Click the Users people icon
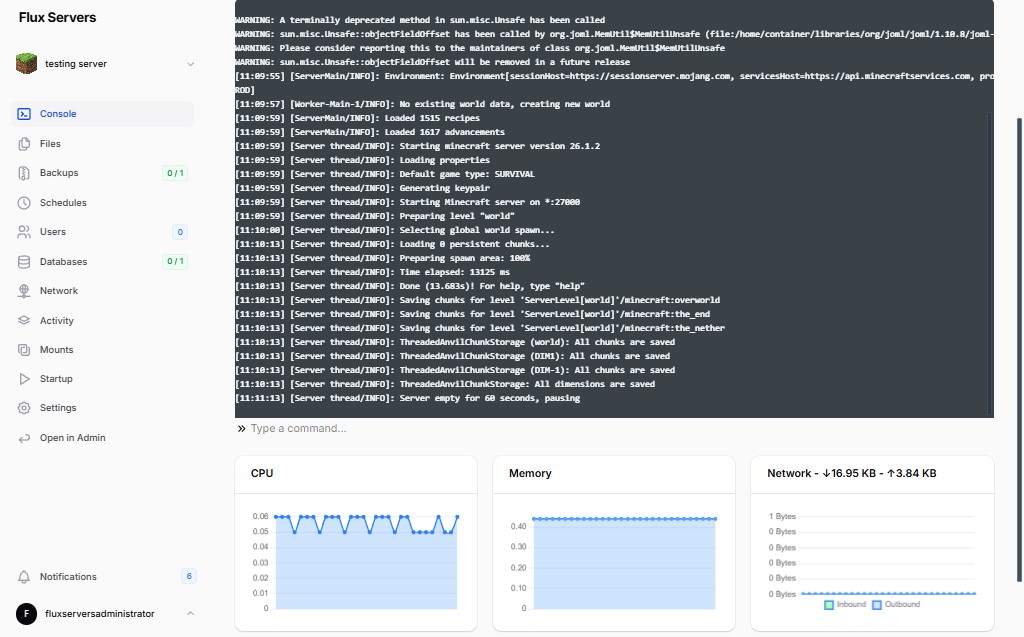 24,232
